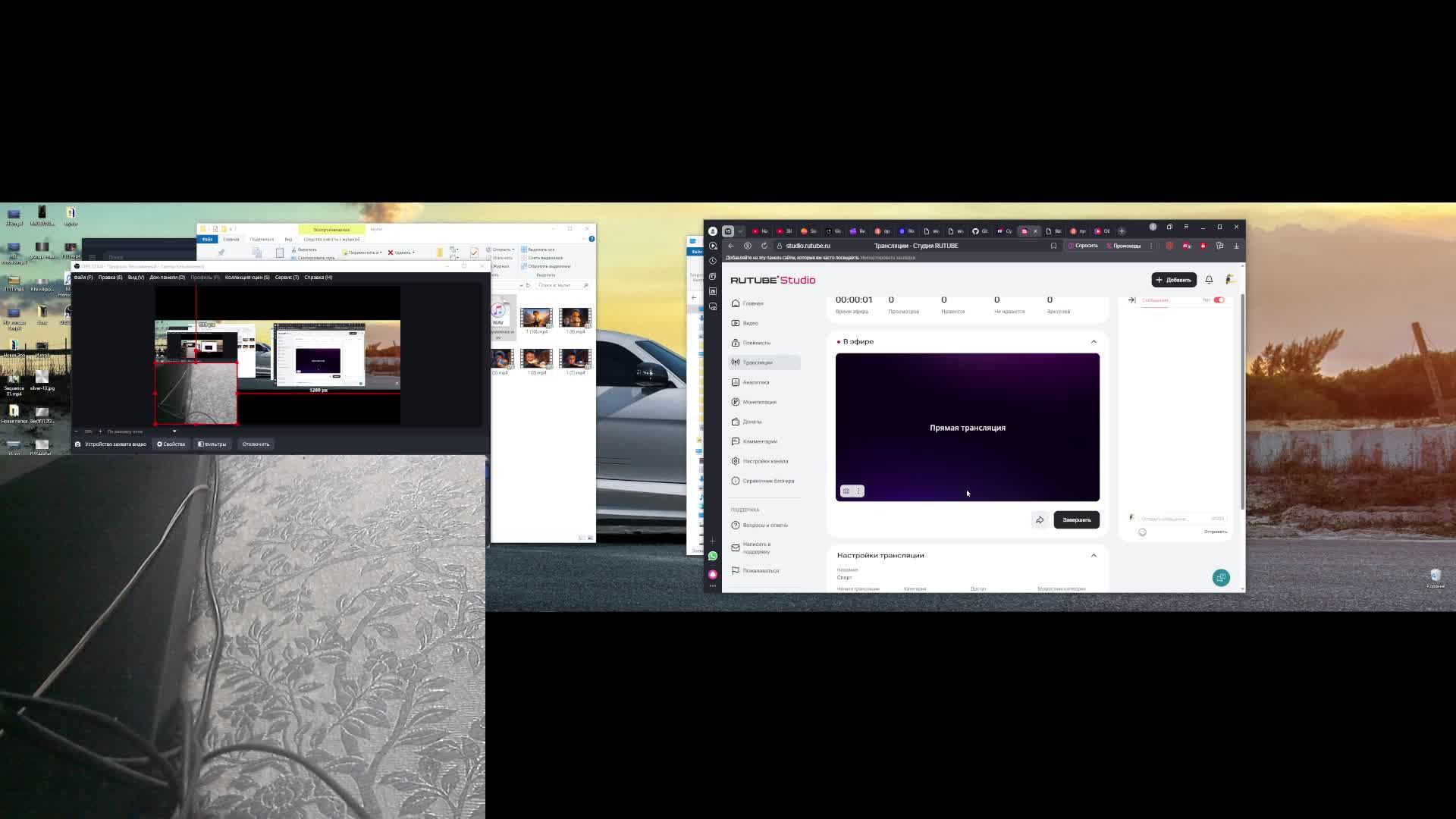
Task: Click the share arrow icon beside Завершить
Action: (x=1040, y=520)
